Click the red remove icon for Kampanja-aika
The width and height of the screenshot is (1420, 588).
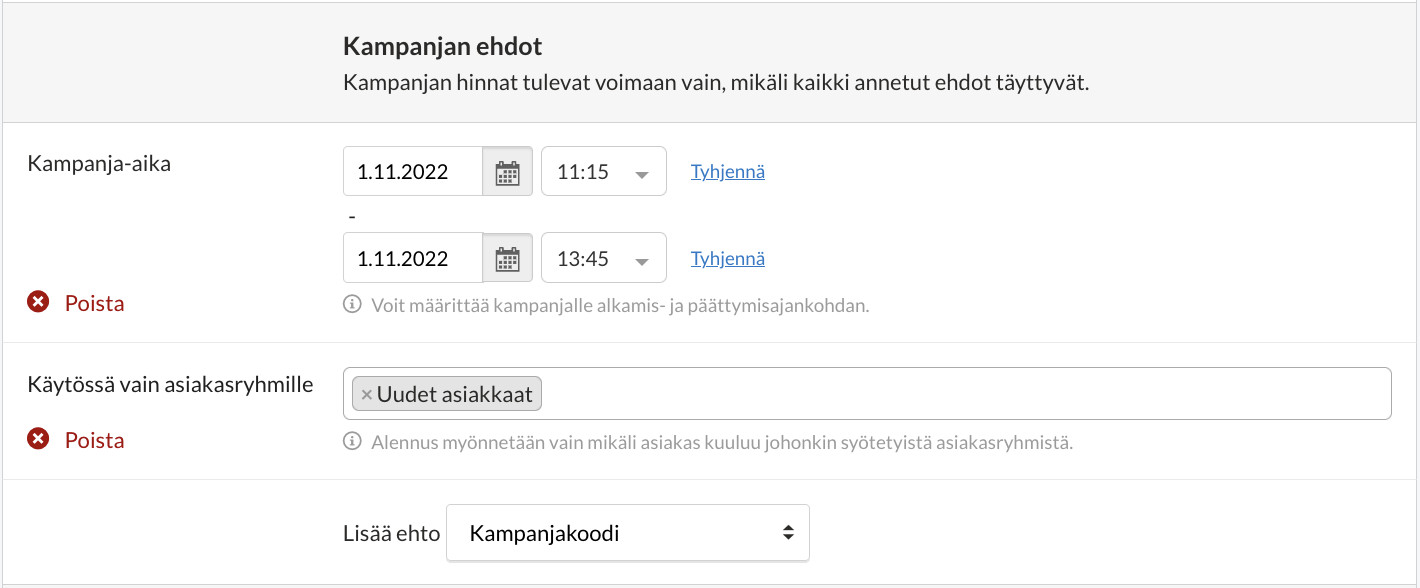[38, 303]
